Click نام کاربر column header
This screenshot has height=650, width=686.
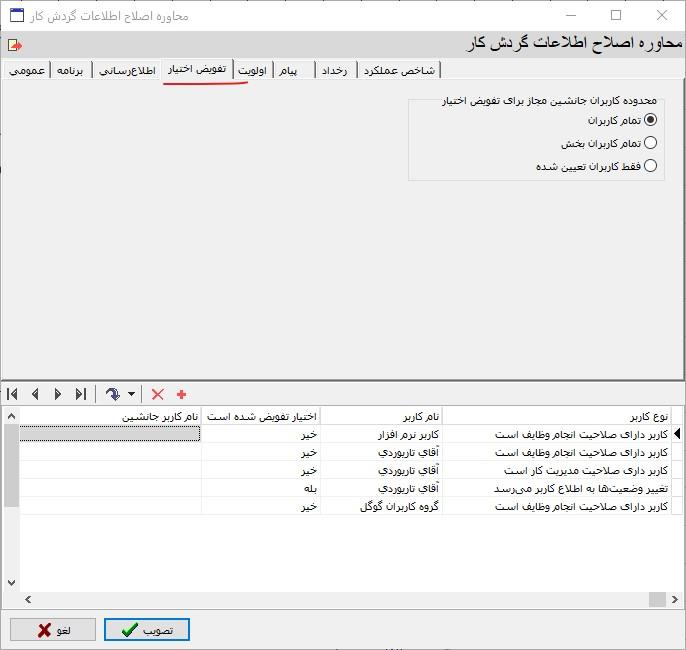coord(381,416)
